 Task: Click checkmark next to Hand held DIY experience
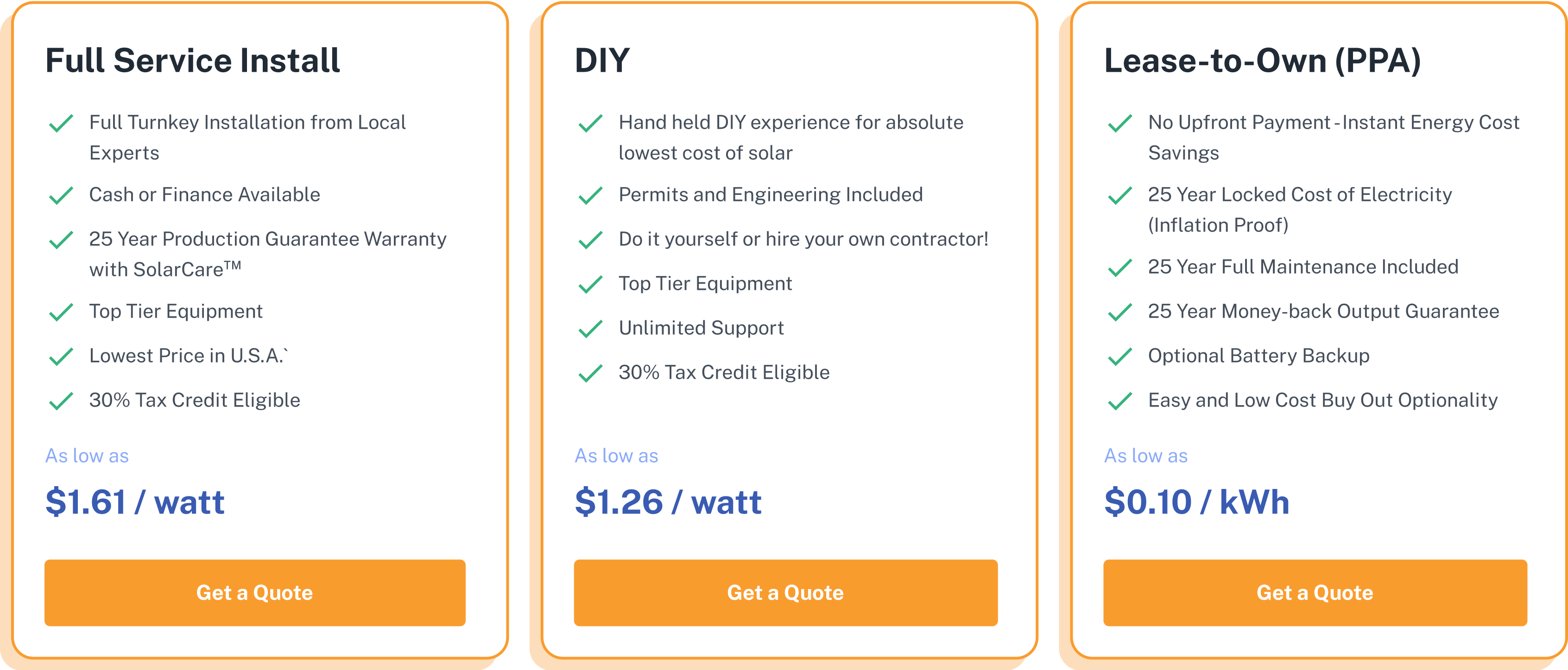tap(590, 124)
